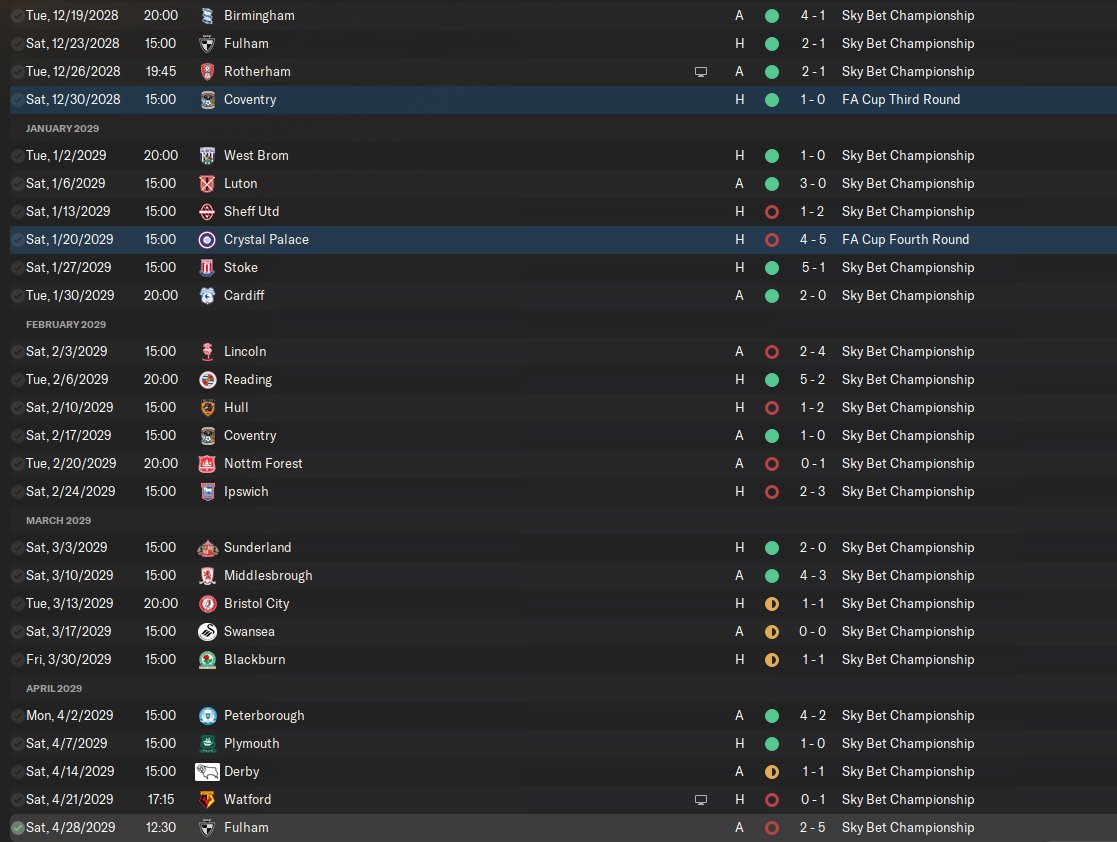
Task: Click the Birmingham club badge
Action: 207,16
